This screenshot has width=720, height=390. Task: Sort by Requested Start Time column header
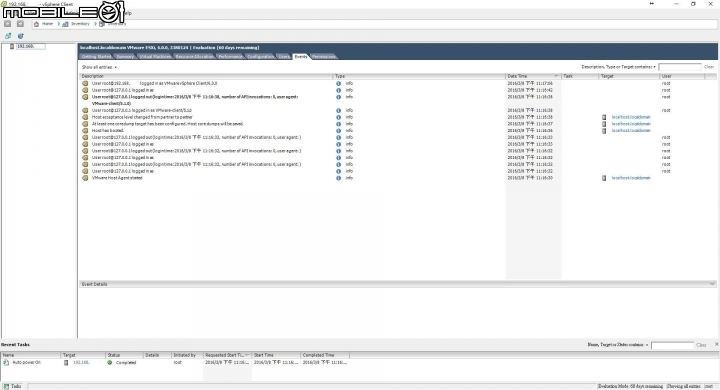[227, 355]
